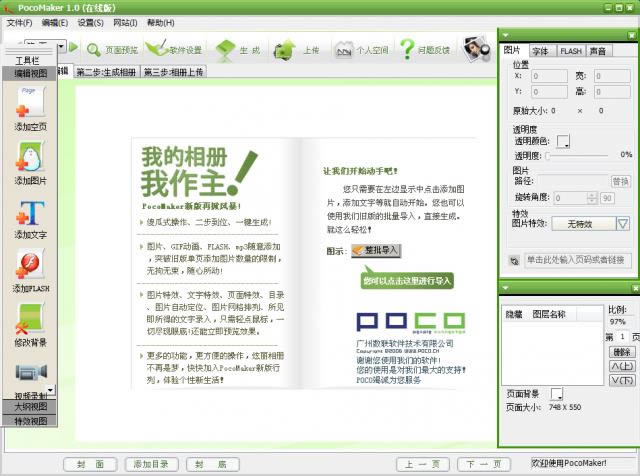The width and height of the screenshot is (640, 476).
Task: Click the 添加FLASH icon in sidebar
Action: click(30, 266)
